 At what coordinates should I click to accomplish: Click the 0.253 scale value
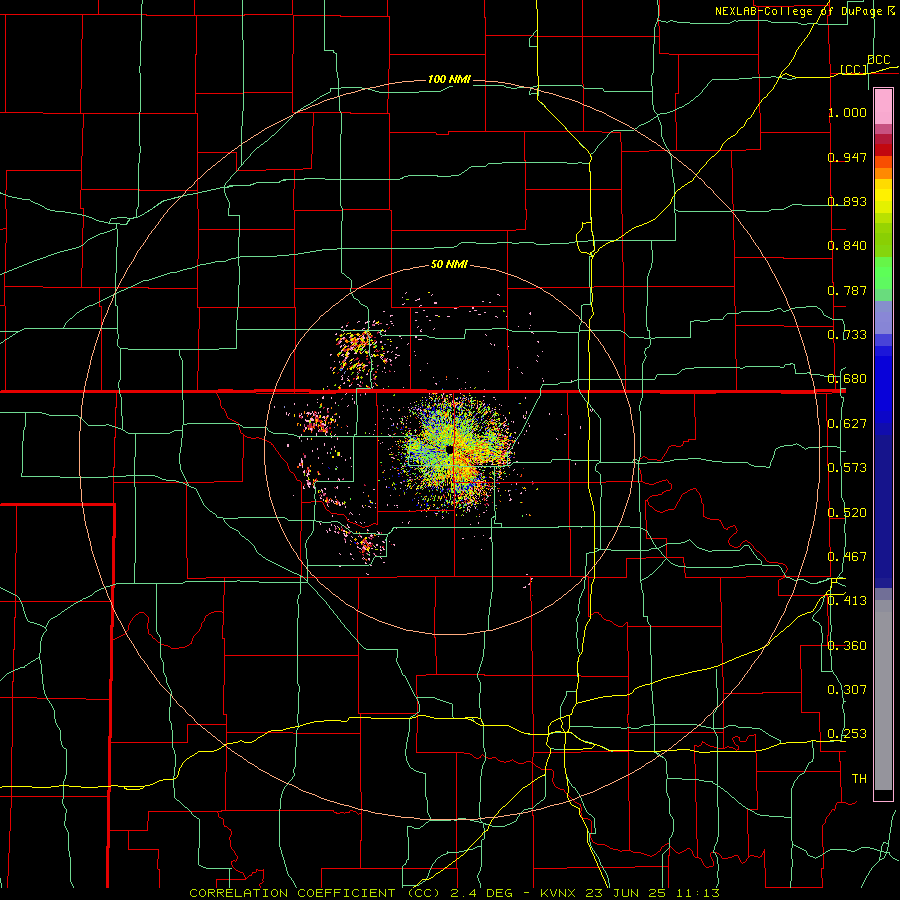coord(847,734)
